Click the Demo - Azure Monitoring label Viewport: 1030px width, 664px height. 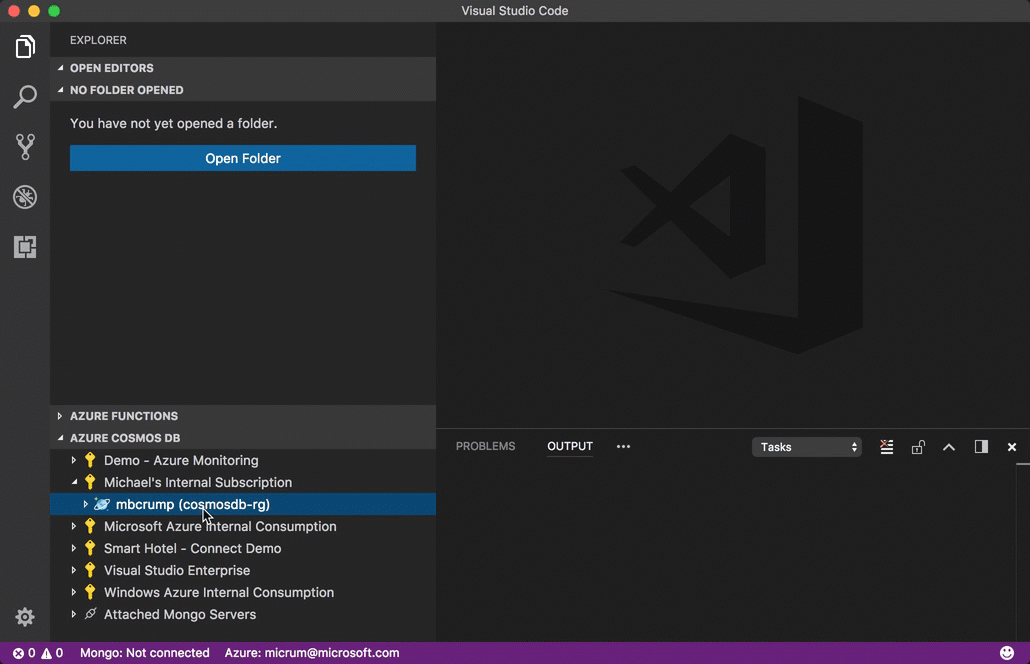coord(181,460)
